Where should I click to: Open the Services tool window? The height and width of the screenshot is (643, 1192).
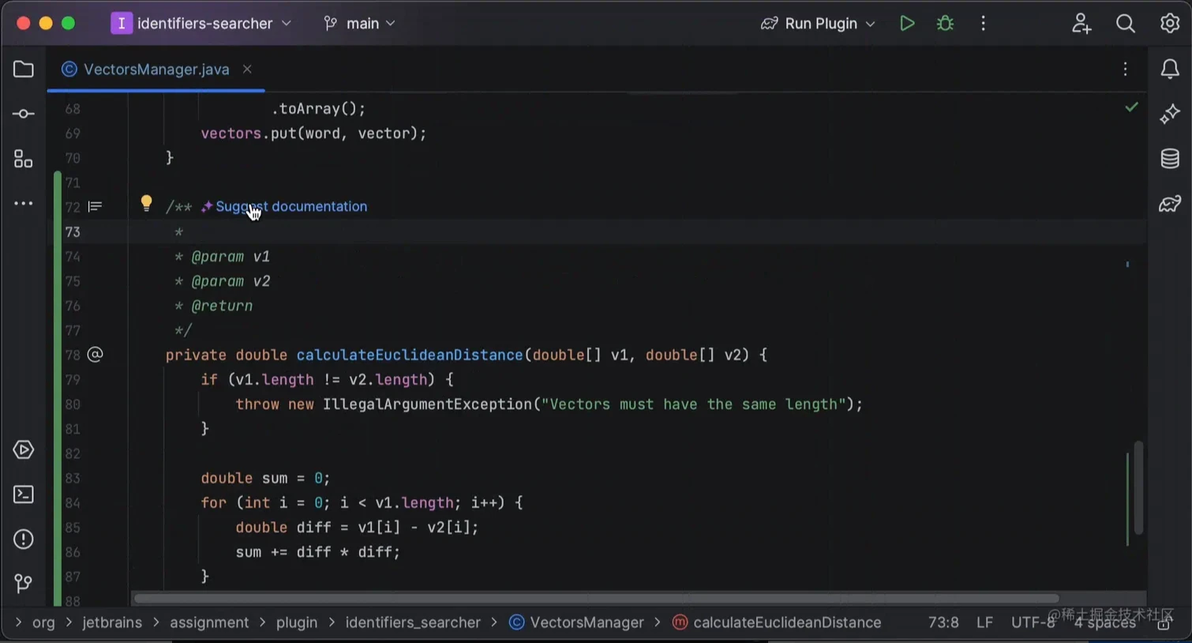click(x=24, y=450)
